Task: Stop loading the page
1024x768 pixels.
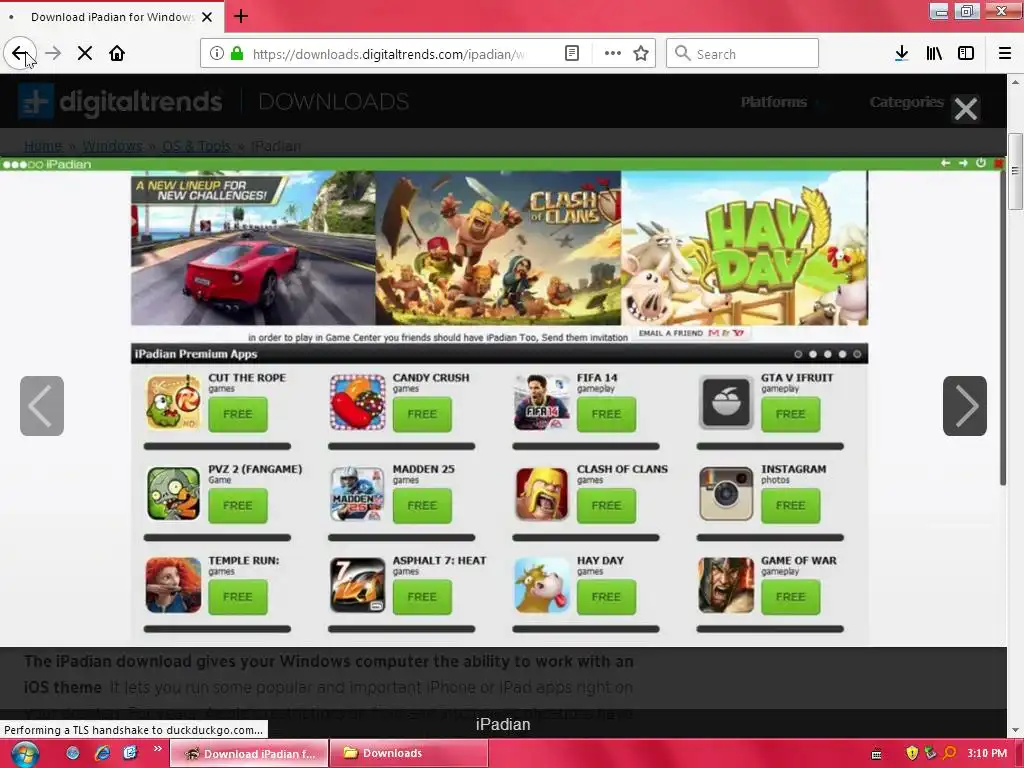Action: coord(85,54)
